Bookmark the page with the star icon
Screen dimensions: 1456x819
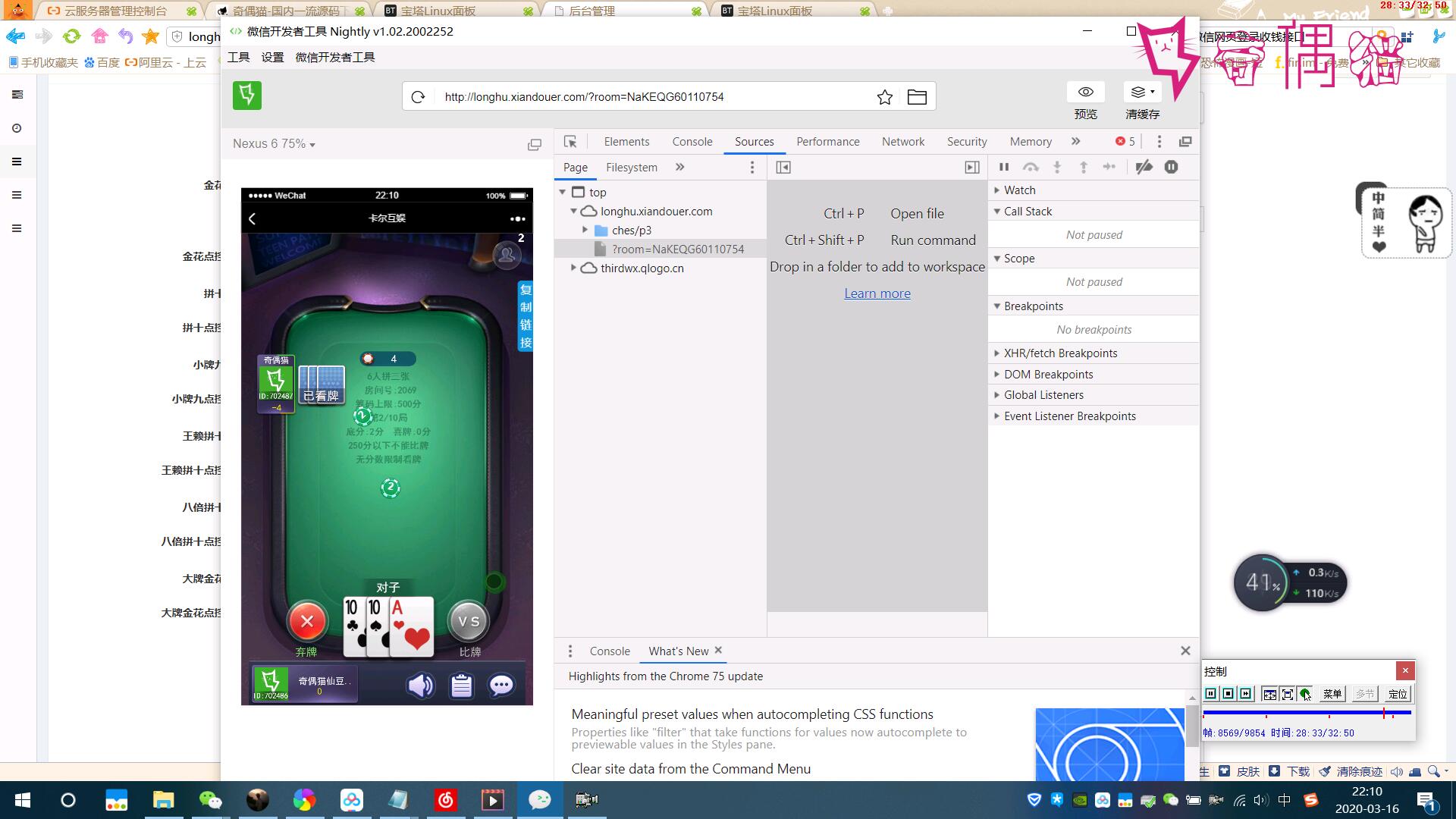pos(884,97)
